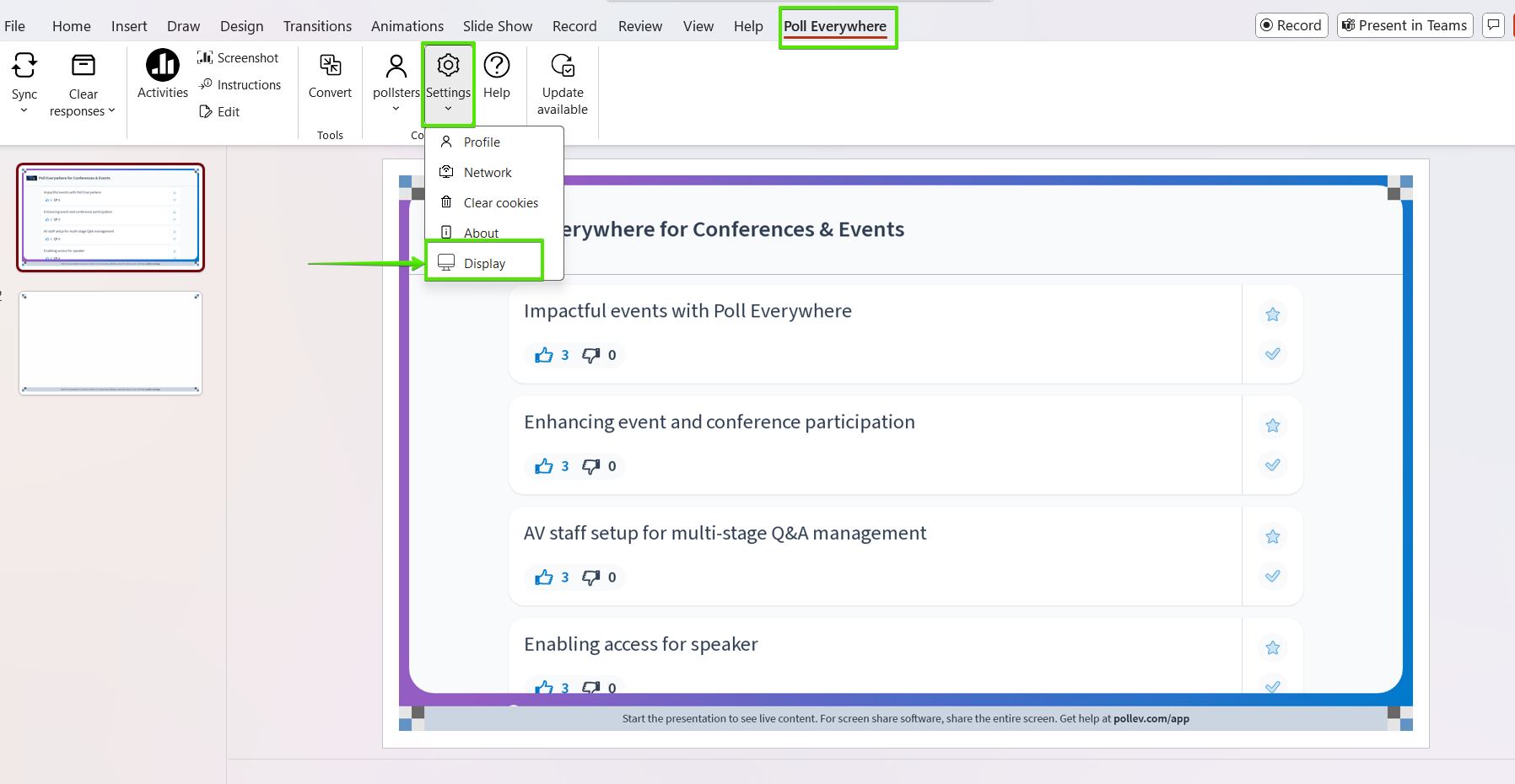Screen dimensions: 1515x784
Task: Switch to the Insert tab
Action: click(129, 26)
